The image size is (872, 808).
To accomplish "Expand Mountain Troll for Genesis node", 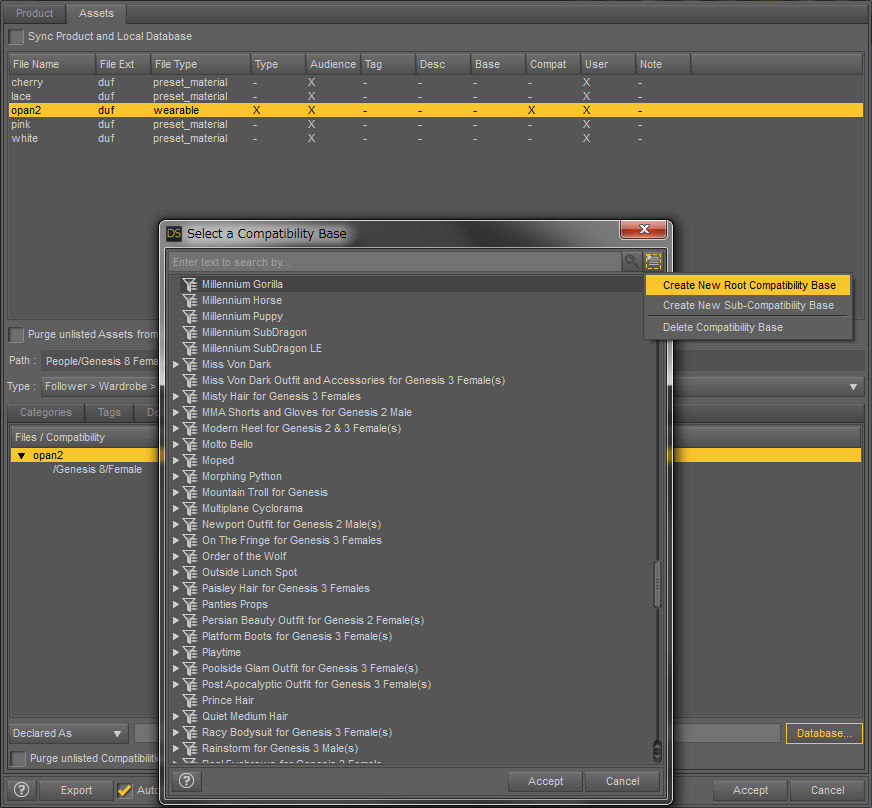I will click(176, 493).
